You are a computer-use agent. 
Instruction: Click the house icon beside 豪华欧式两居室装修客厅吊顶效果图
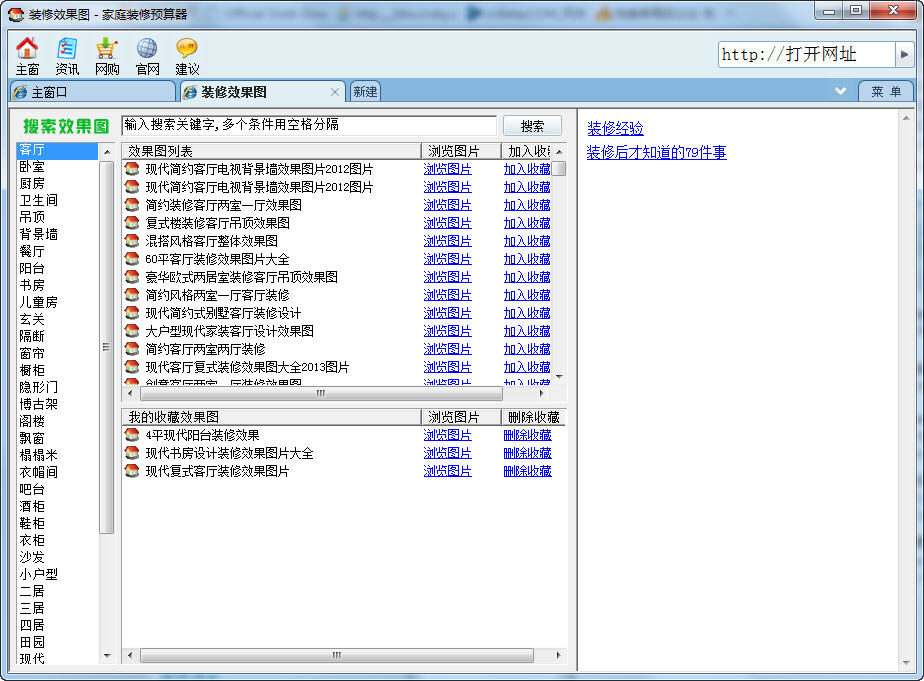click(x=132, y=277)
